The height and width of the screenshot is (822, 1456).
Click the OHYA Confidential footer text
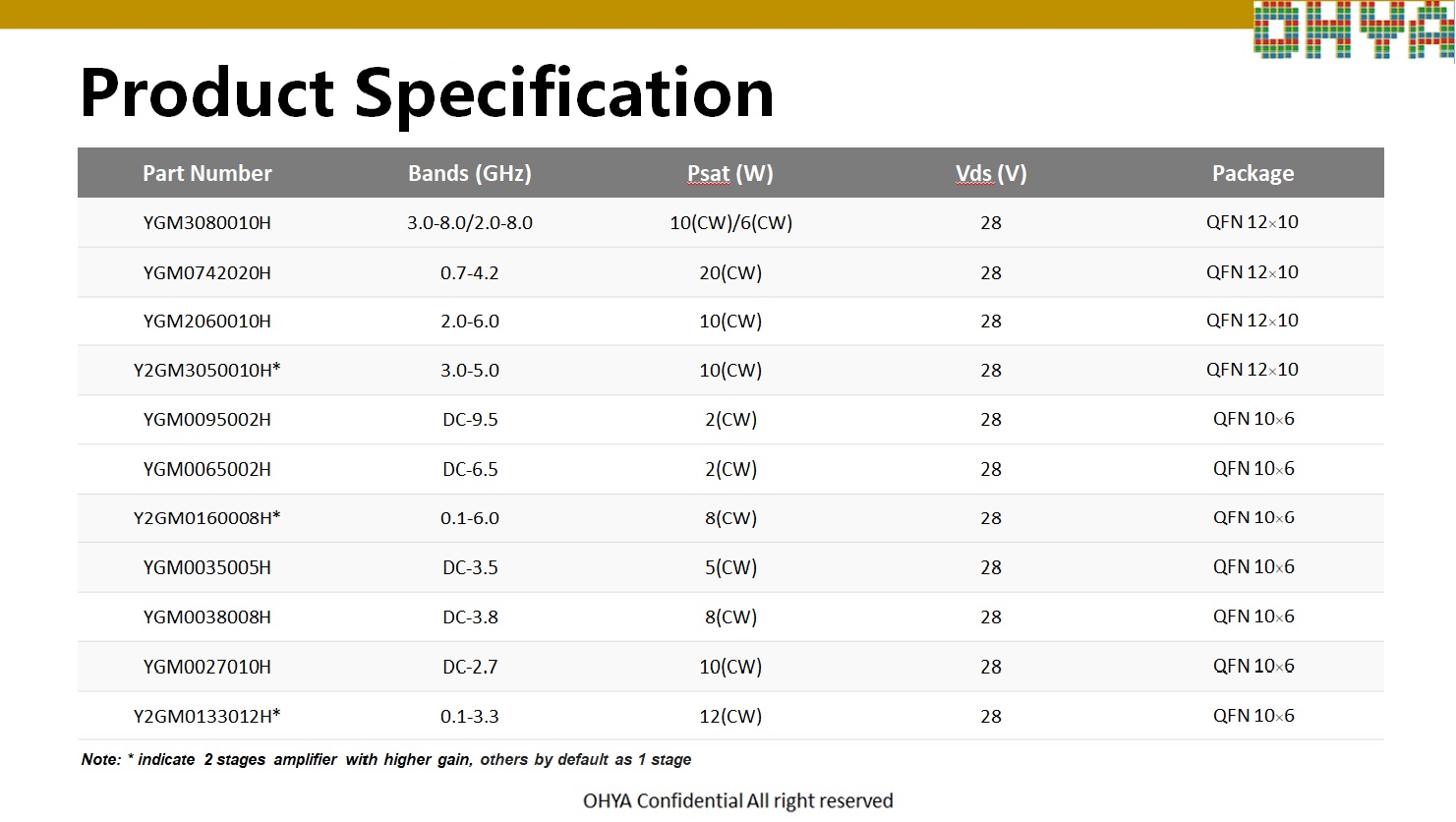tap(738, 801)
